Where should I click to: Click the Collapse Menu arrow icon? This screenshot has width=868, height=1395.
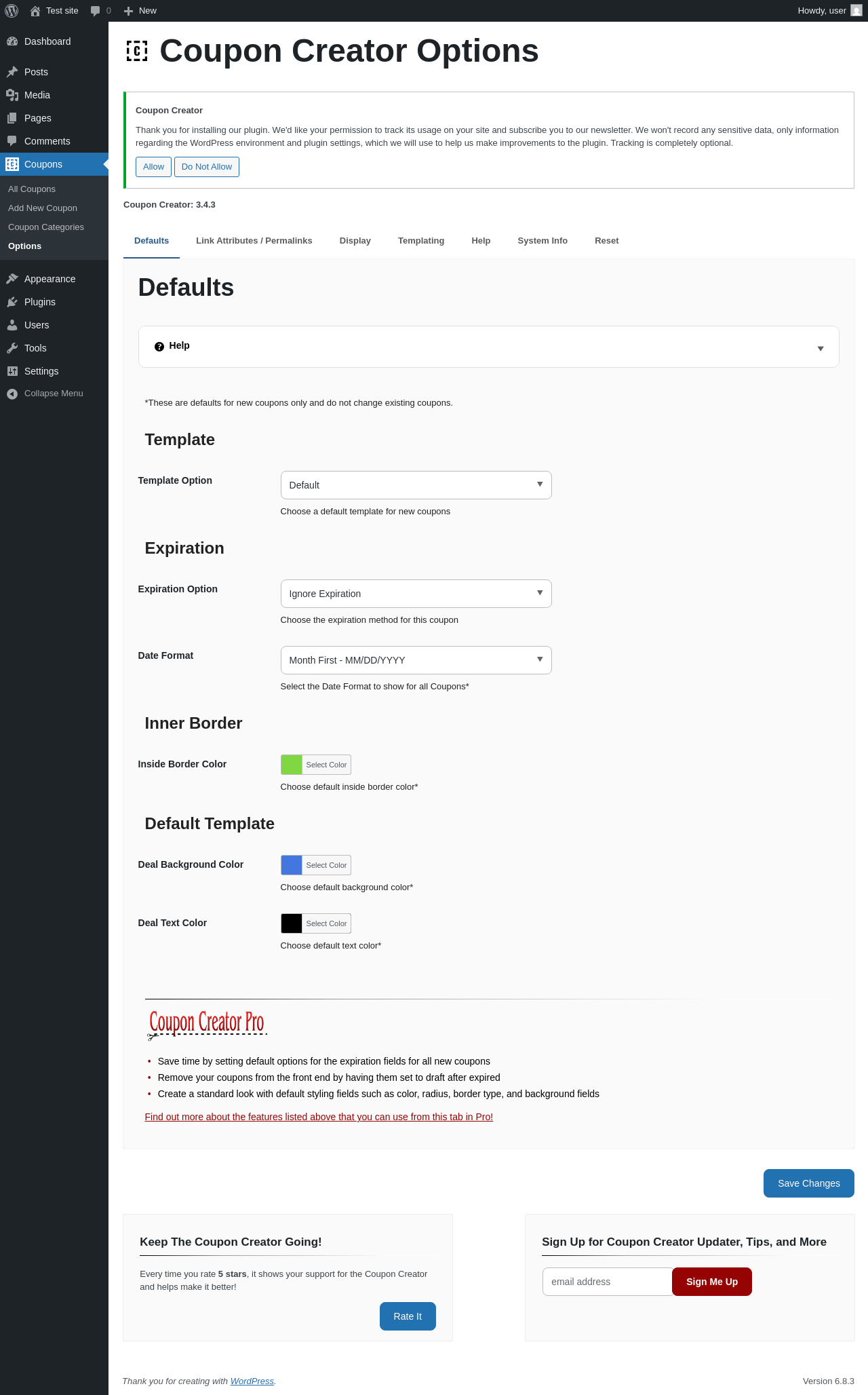click(12, 394)
